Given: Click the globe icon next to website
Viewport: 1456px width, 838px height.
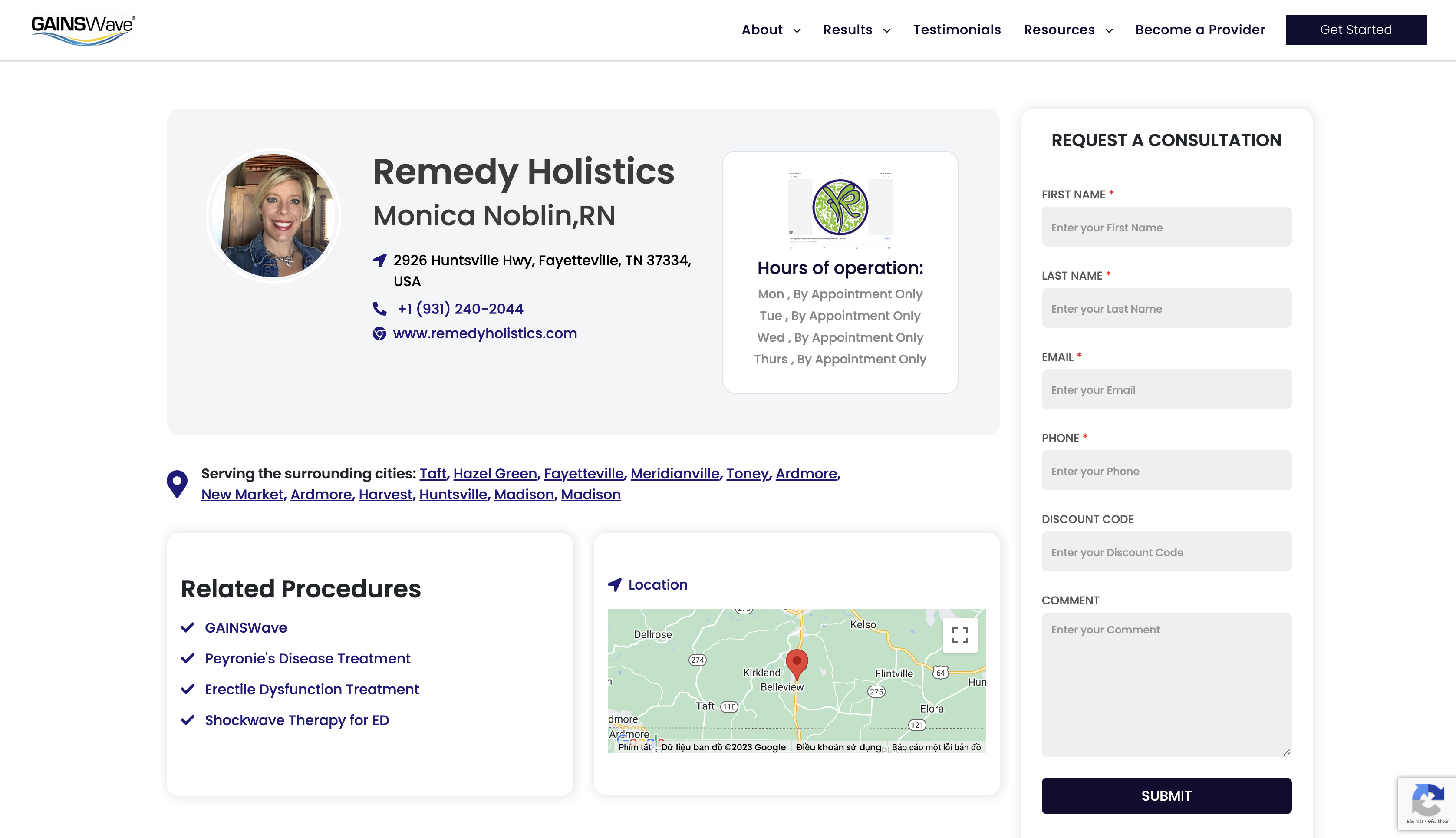Looking at the screenshot, I should [379, 334].
